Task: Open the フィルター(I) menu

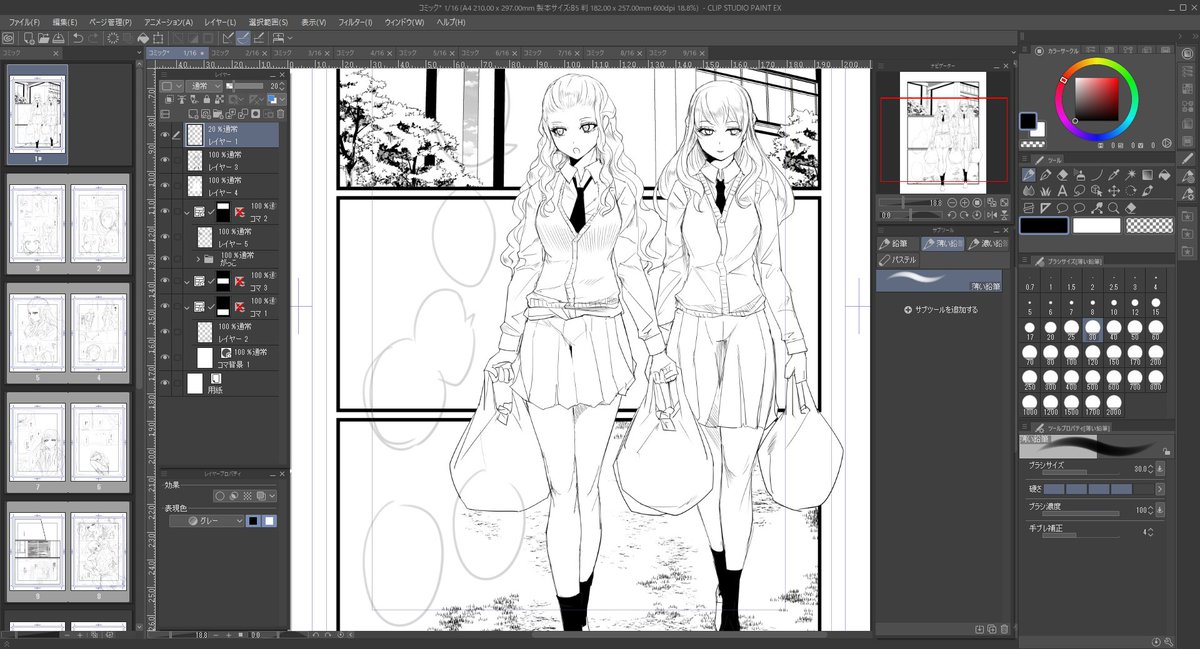Action: [354, 21]
